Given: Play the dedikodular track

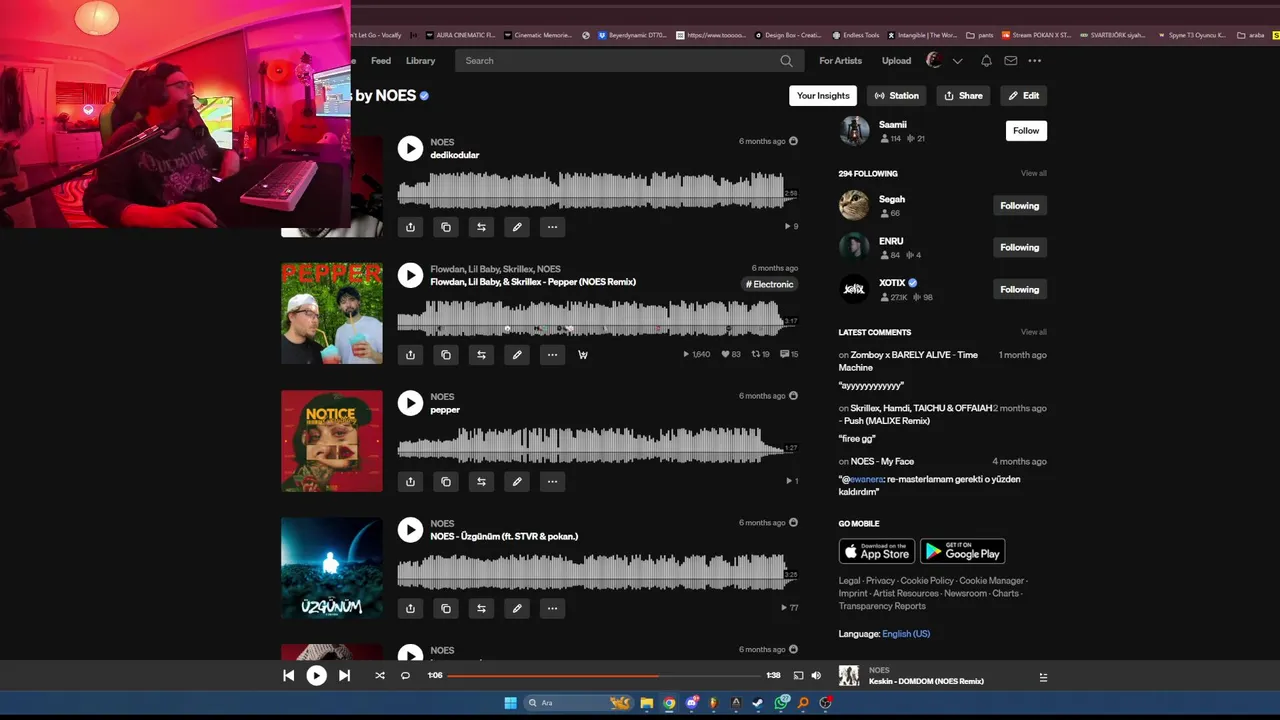Looking at the screenshot, I should [410, 148].
